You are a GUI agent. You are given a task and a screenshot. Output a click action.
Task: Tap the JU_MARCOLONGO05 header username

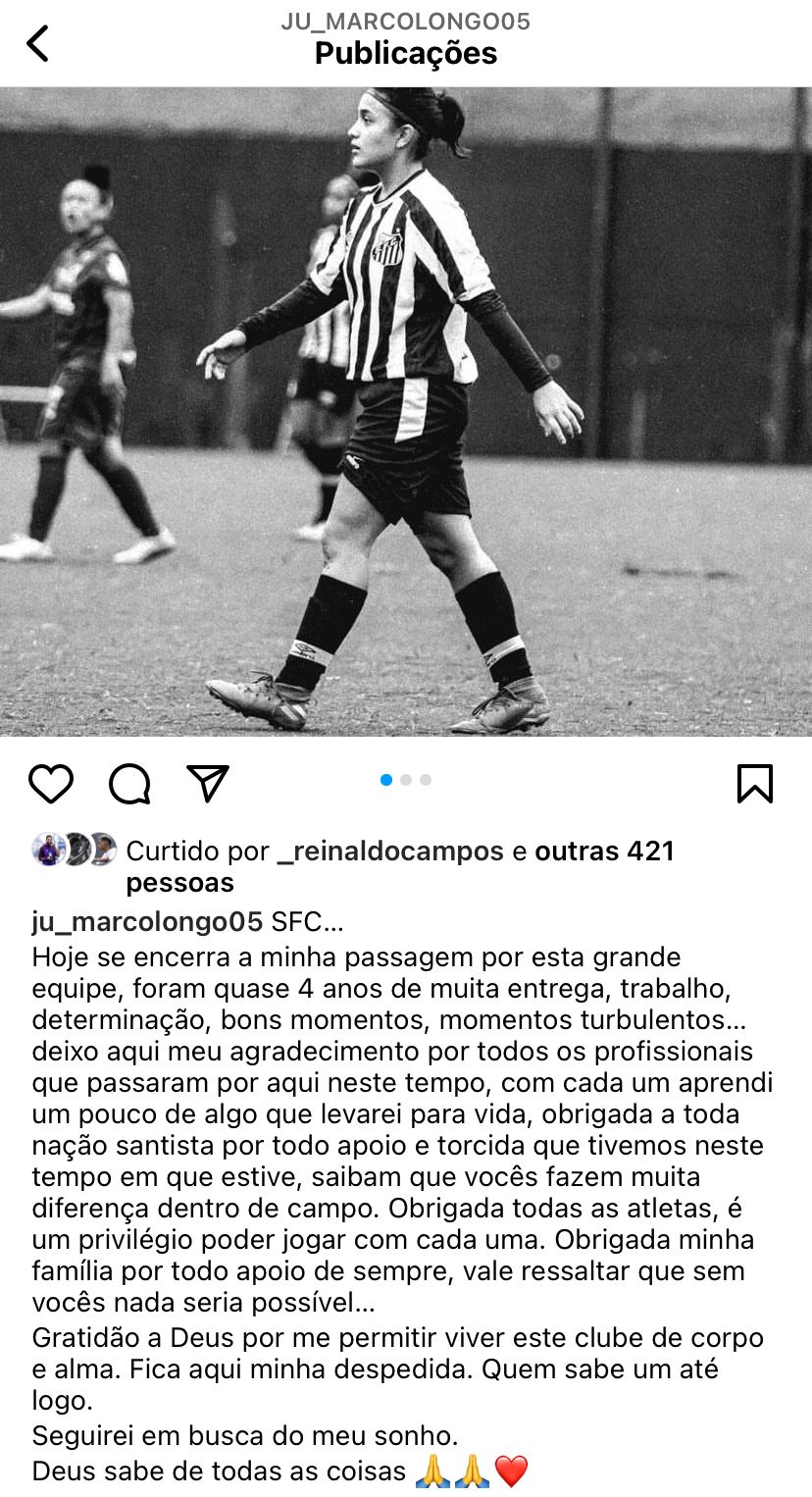point(406,22)
